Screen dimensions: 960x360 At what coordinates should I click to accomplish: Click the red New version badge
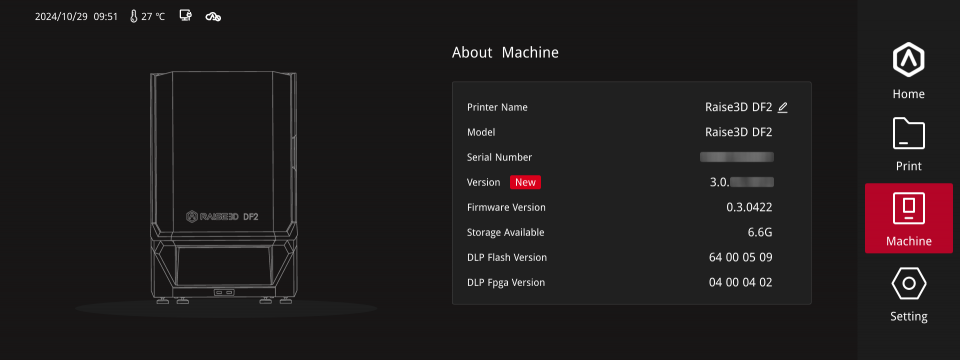(525, 182)
